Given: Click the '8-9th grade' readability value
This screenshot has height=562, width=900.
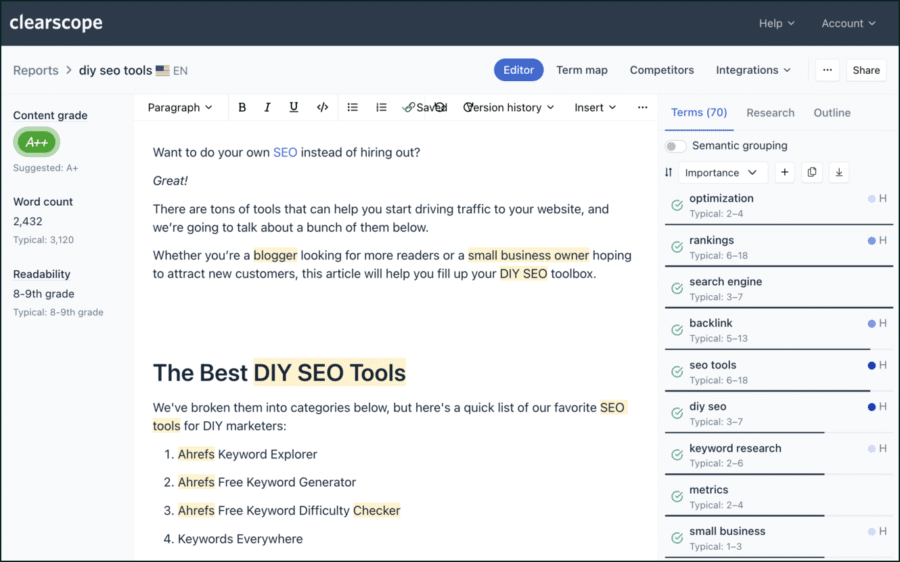Looking at the screenshot, I should (44, 294).
